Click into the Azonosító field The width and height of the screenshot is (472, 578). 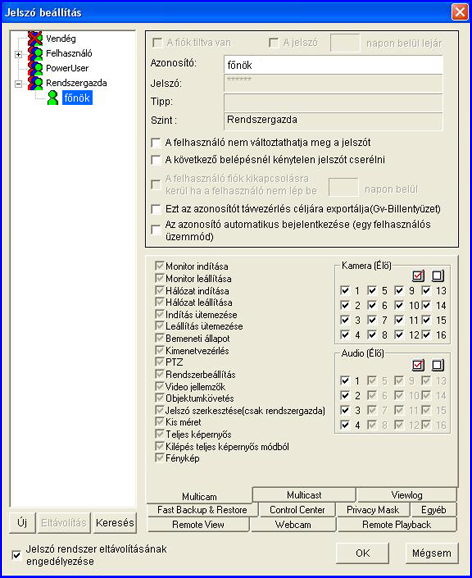[333, 65]
